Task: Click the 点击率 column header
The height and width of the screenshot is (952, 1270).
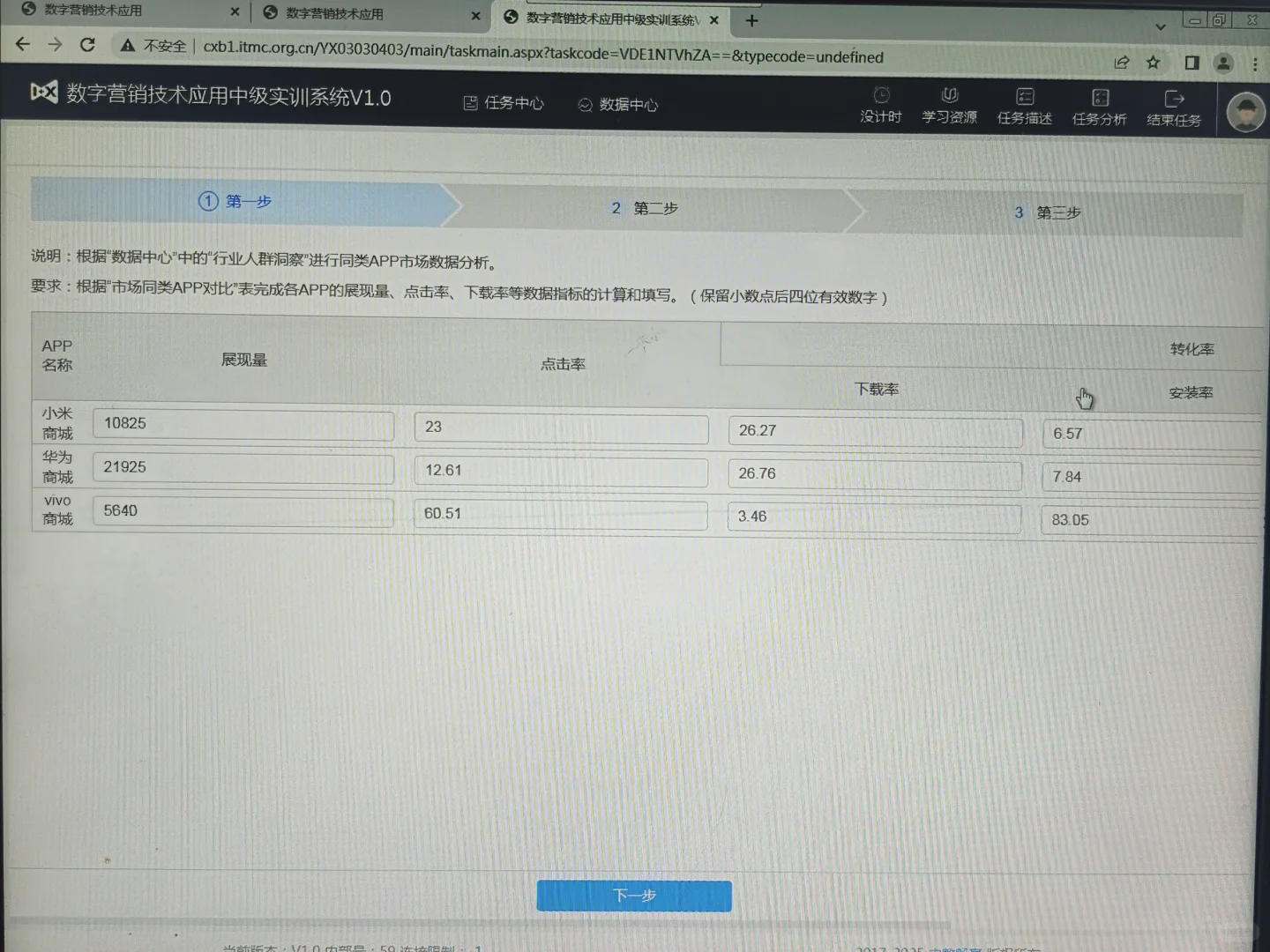Action: coord(563,364)
